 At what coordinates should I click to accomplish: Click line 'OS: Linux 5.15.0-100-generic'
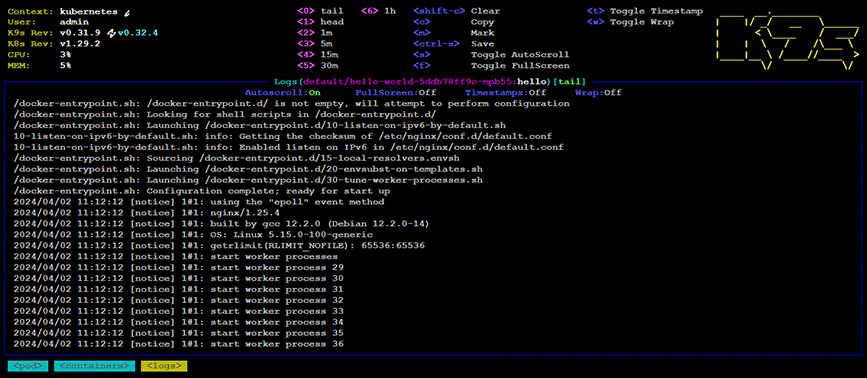[193, 235]
